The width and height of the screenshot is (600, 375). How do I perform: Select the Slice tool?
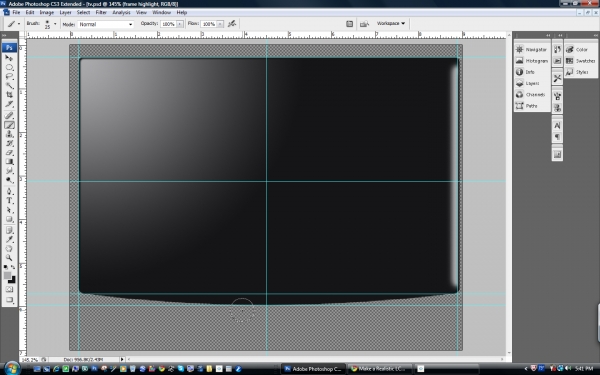pyautogui.click(x=9, y=104)
